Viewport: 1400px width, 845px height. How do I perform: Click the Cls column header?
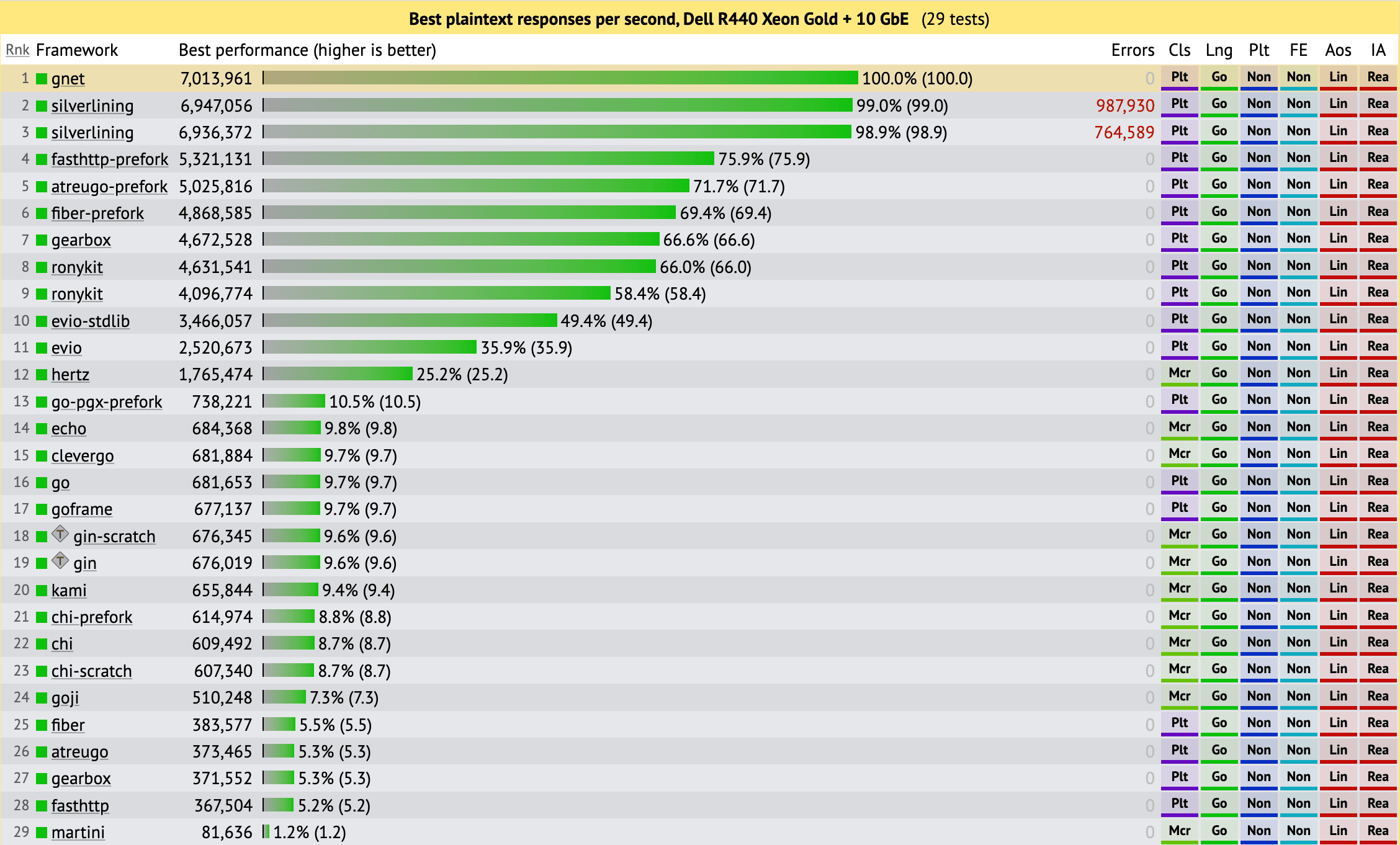[1179, 50]
